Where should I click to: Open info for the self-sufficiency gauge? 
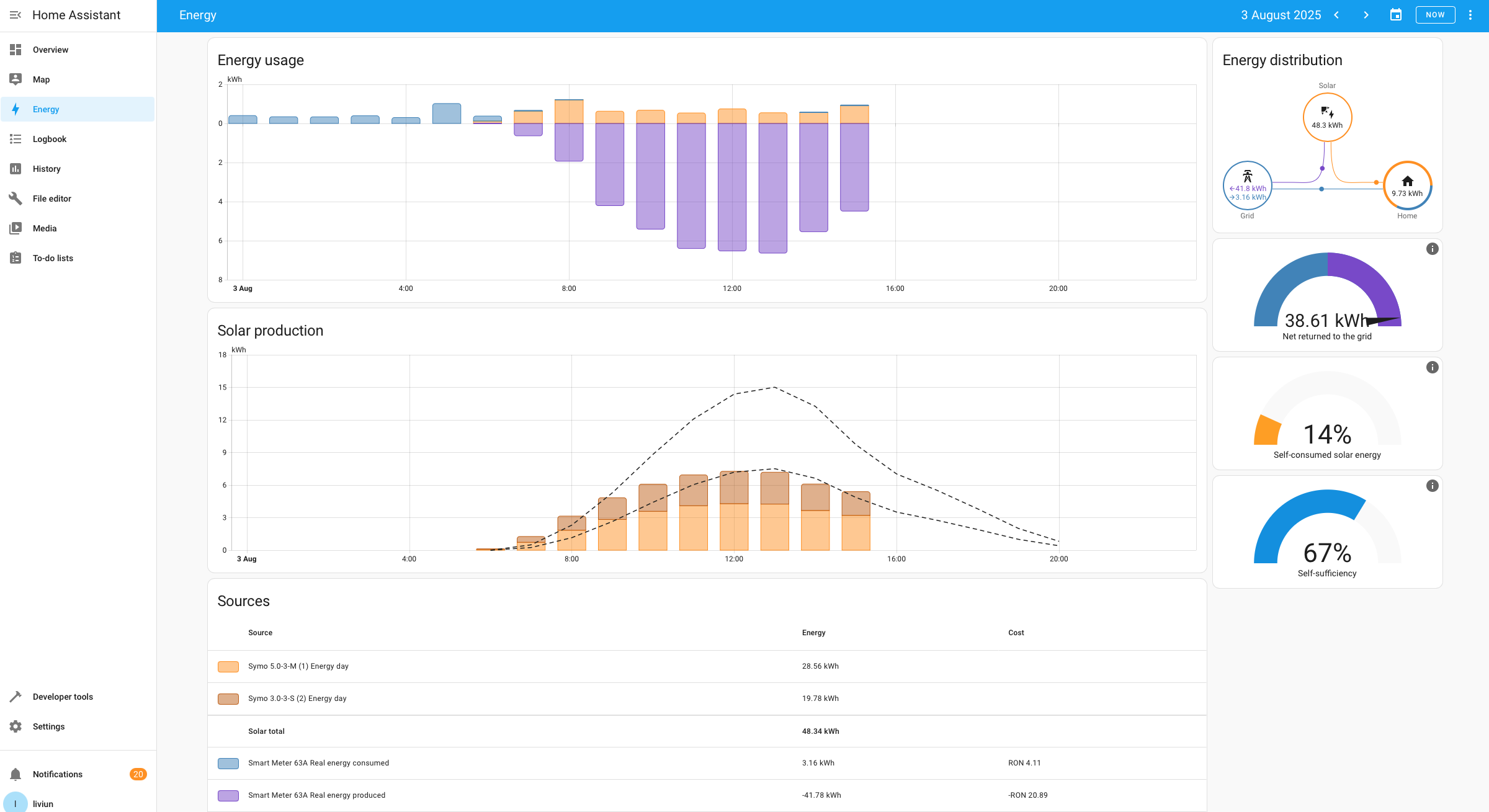pos(1432,486)
